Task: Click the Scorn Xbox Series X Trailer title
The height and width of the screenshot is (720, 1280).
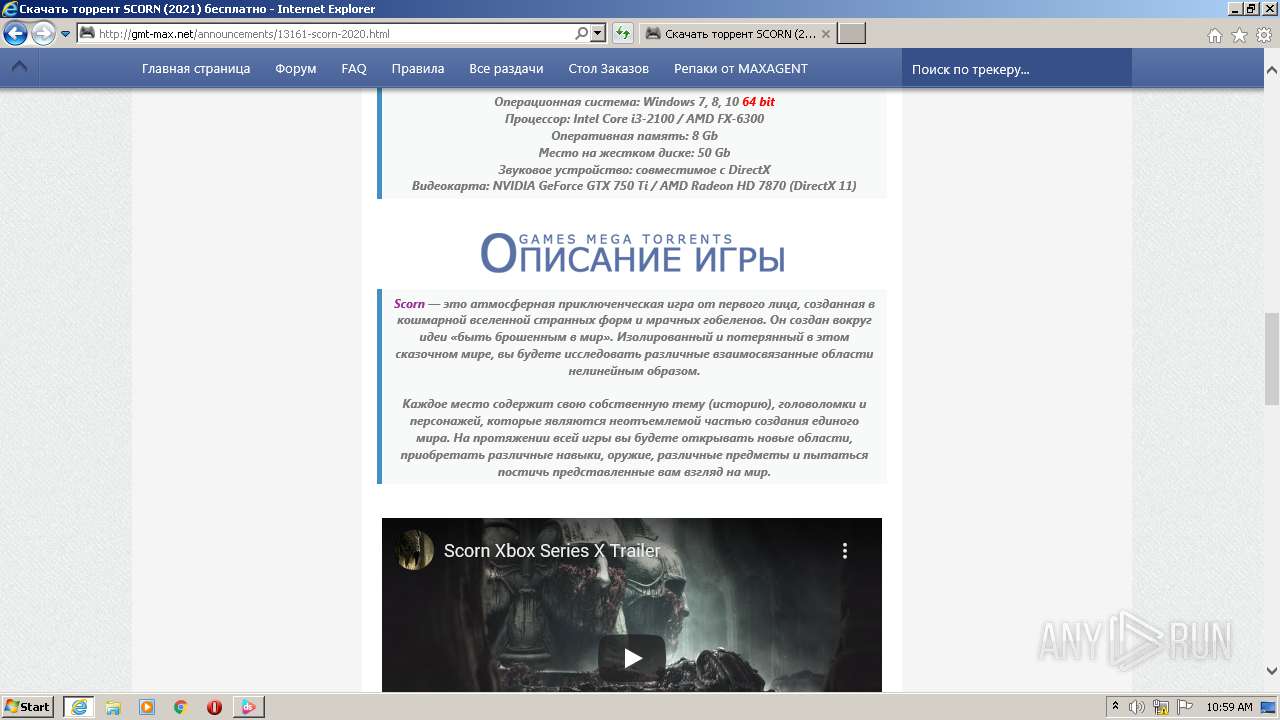Action: (552, 551)
